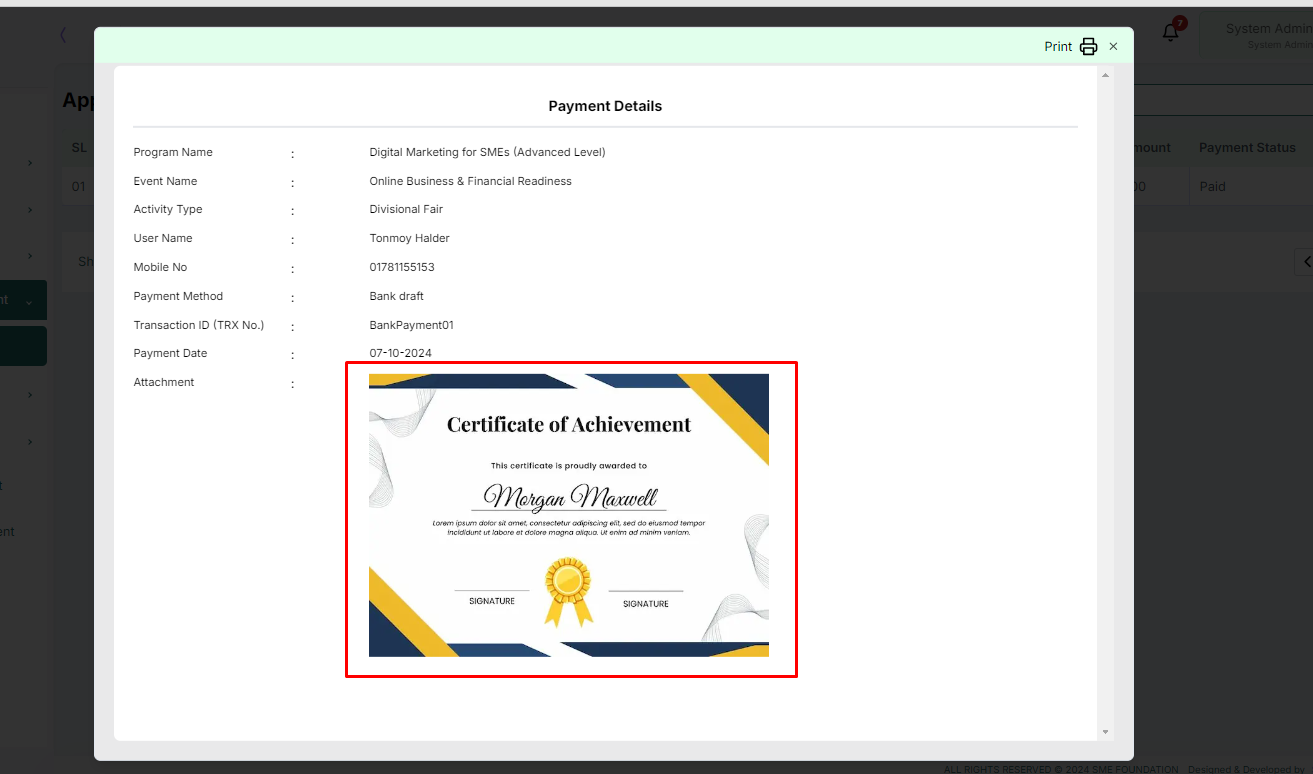Click the back chevron in top bar

click(x=63, y=35)
